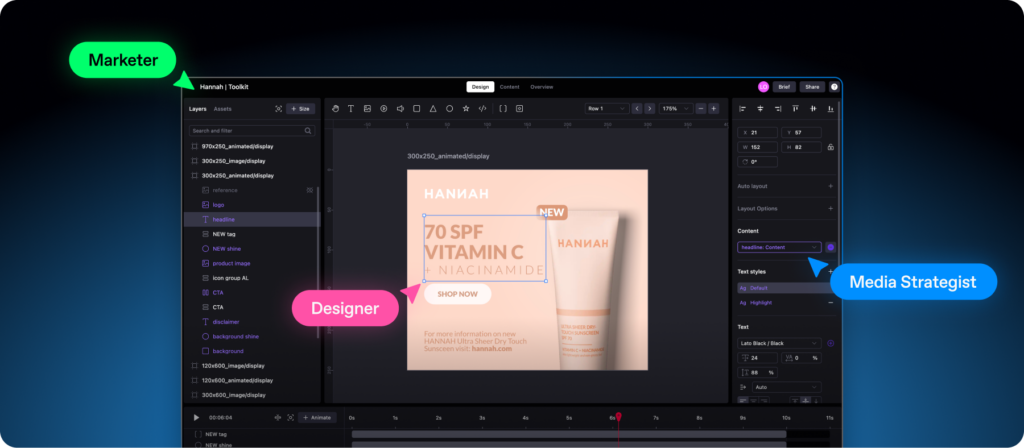Click the X position field

[x=758, y=133]
